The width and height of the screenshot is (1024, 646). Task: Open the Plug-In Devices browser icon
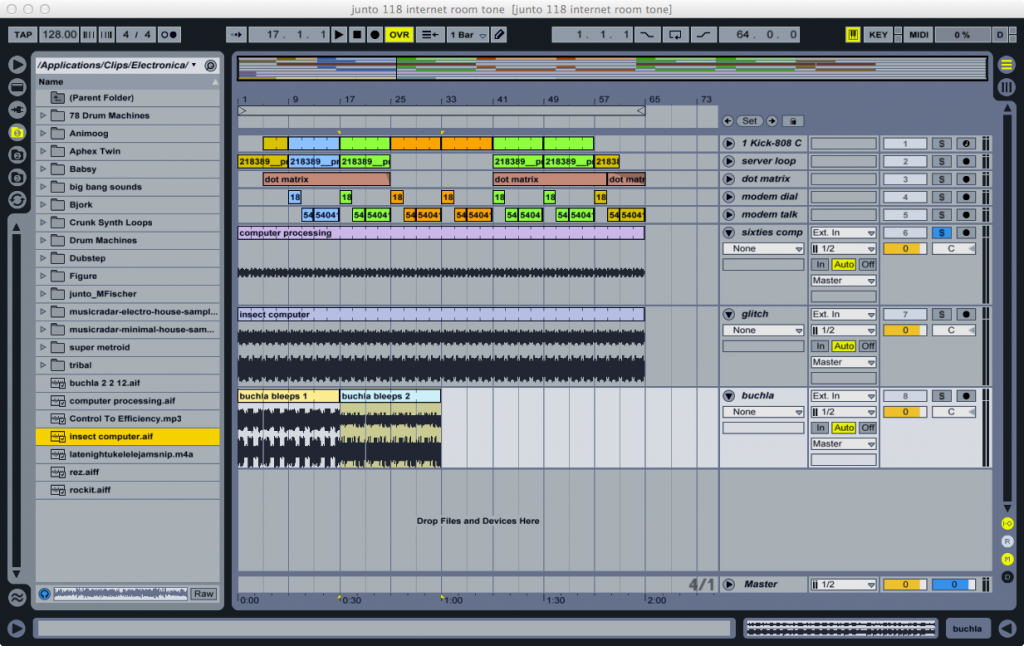click(17, 109)
